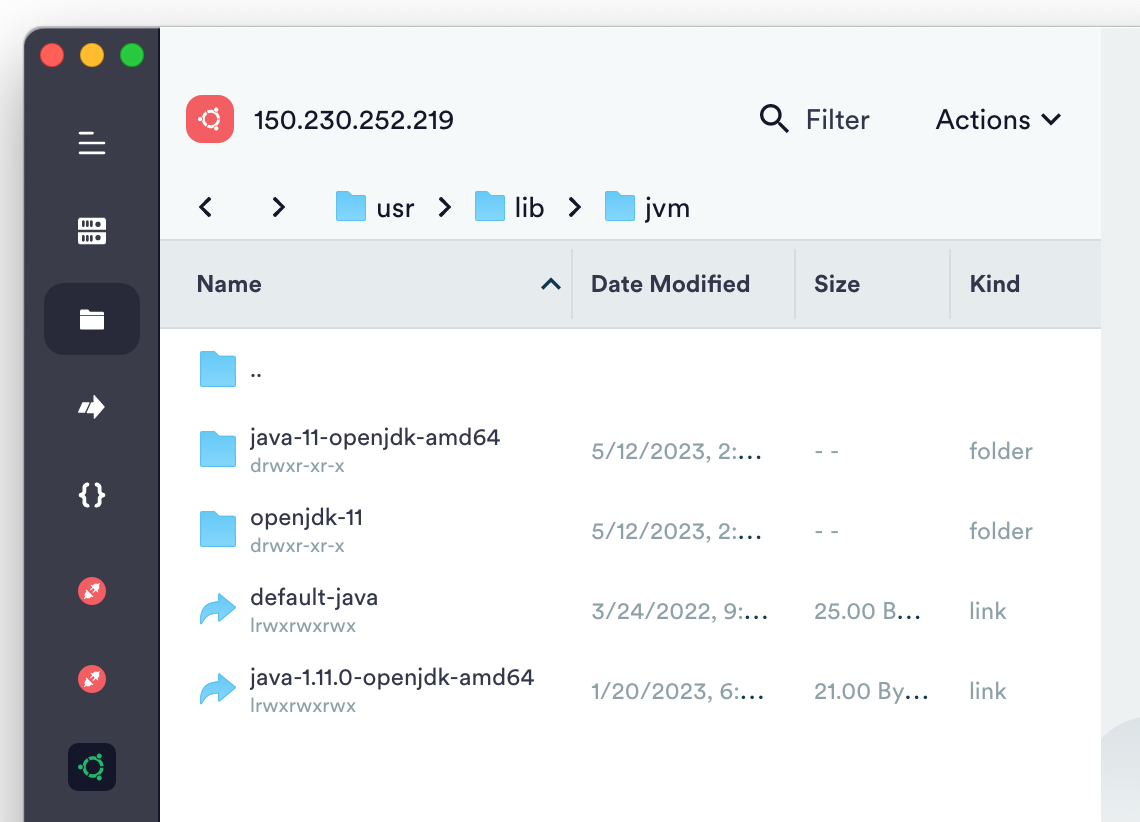1140x822 pixels.
Task: Sort by Name column header
Action: (x=229, y=283)
